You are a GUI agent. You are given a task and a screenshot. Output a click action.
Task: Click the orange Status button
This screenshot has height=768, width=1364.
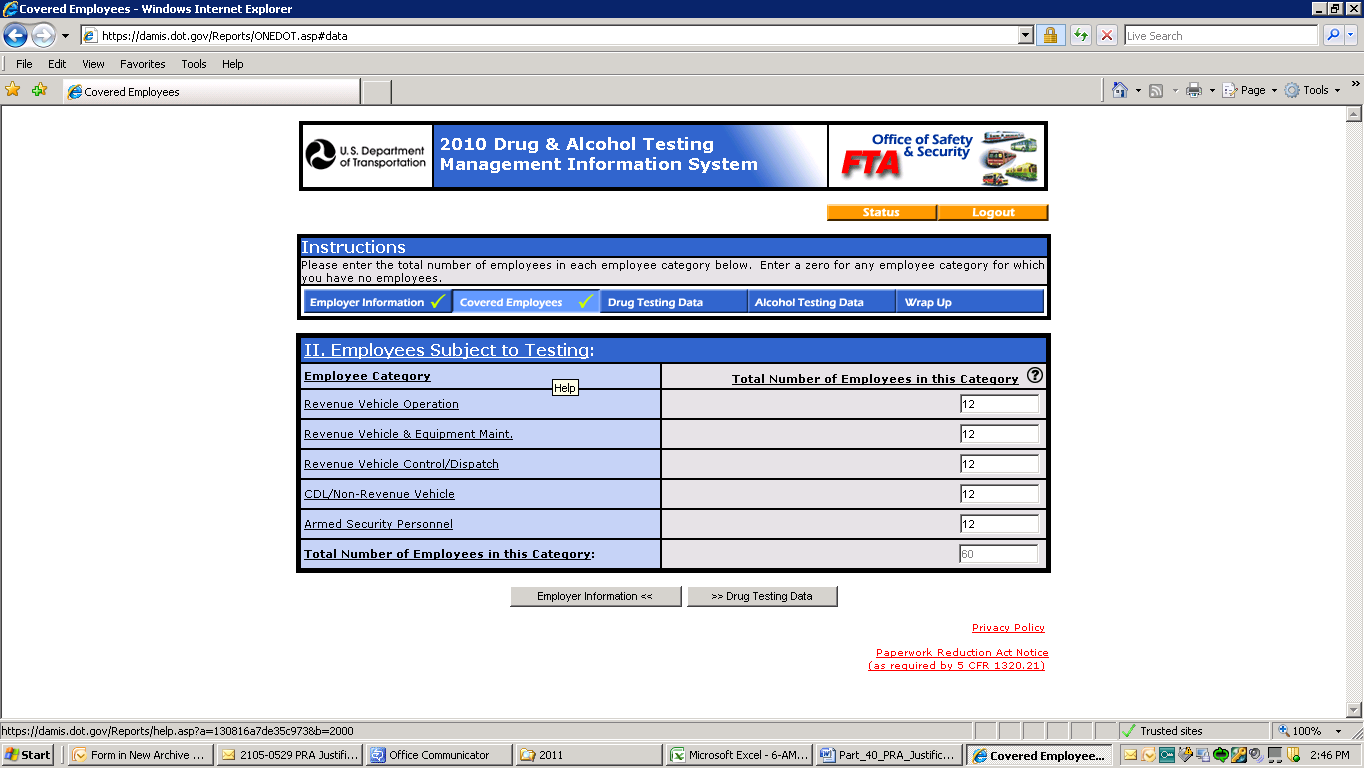click(881, 212)
